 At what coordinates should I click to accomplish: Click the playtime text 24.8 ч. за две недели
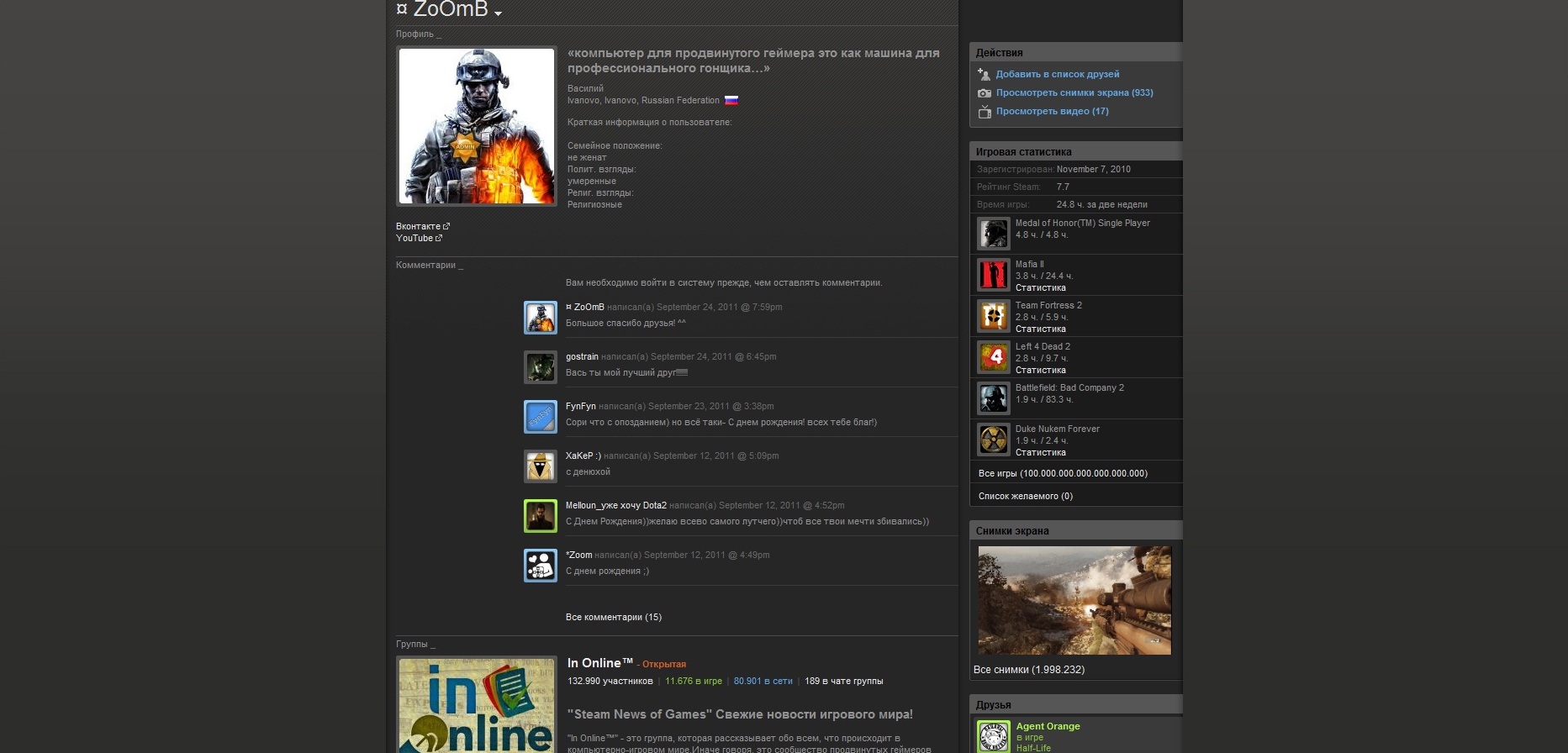[1102, 204]
